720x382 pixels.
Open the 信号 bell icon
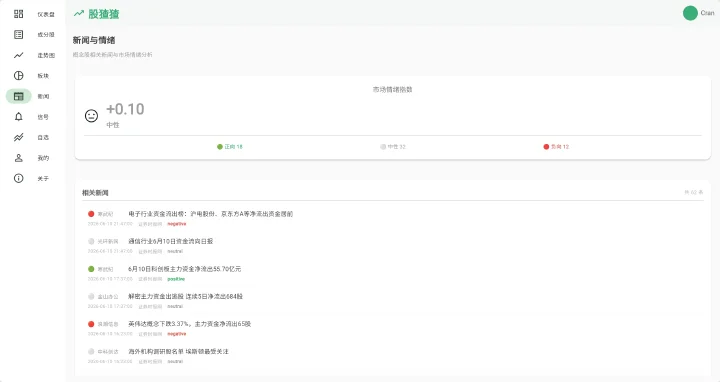coord(18,117)
